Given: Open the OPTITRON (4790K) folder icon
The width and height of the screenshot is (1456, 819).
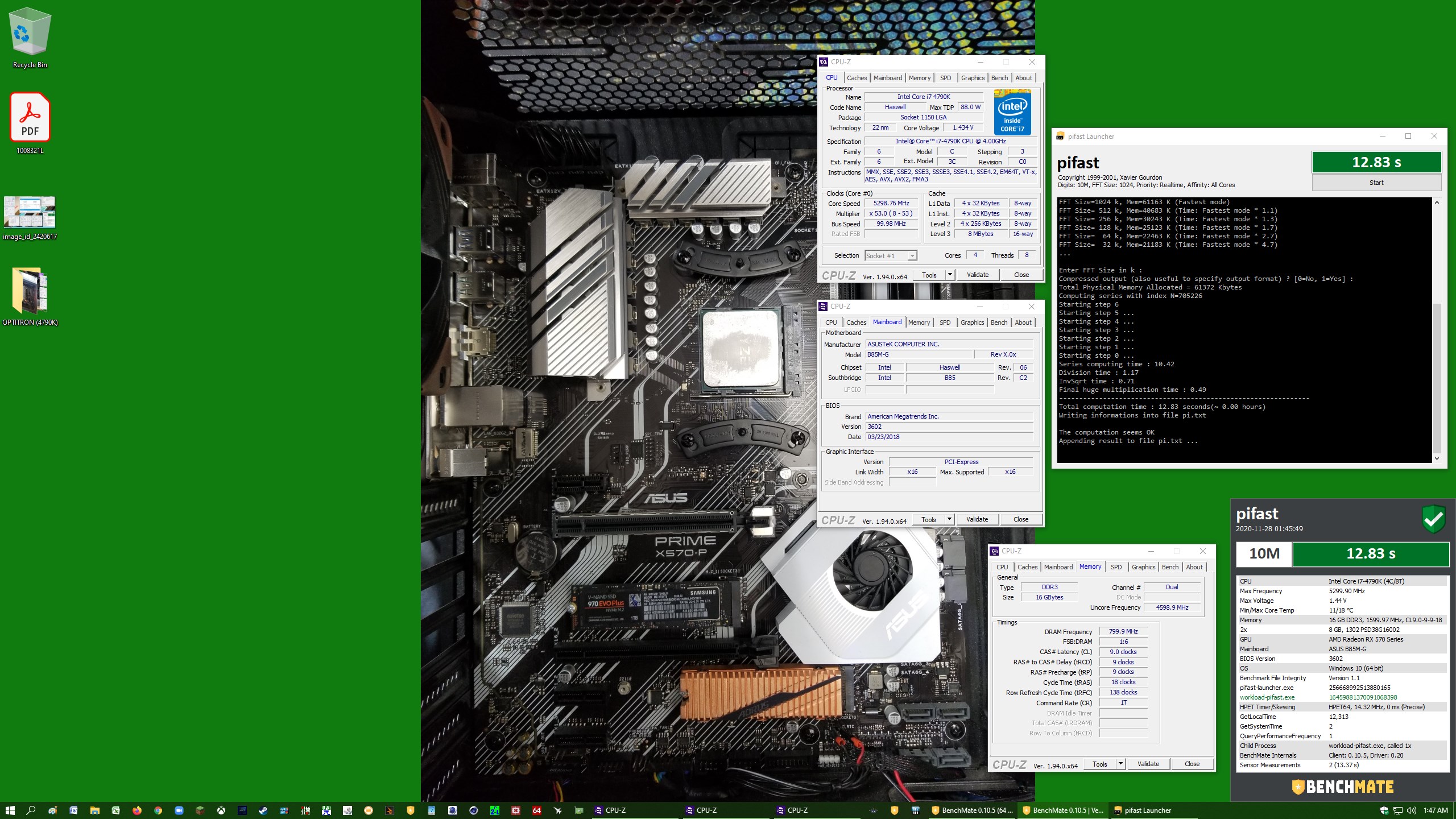Looking at the screenshot, I should tap(30, 297).
